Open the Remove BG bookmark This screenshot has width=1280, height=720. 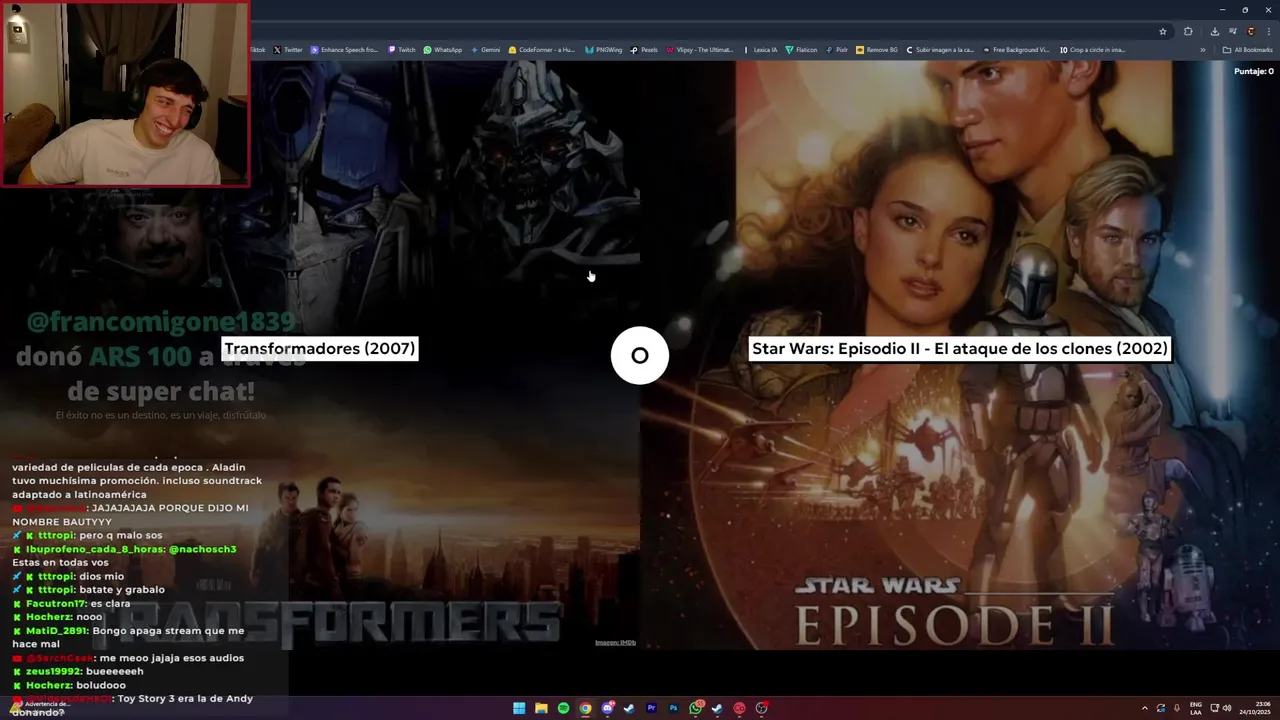tap(878, 49)
